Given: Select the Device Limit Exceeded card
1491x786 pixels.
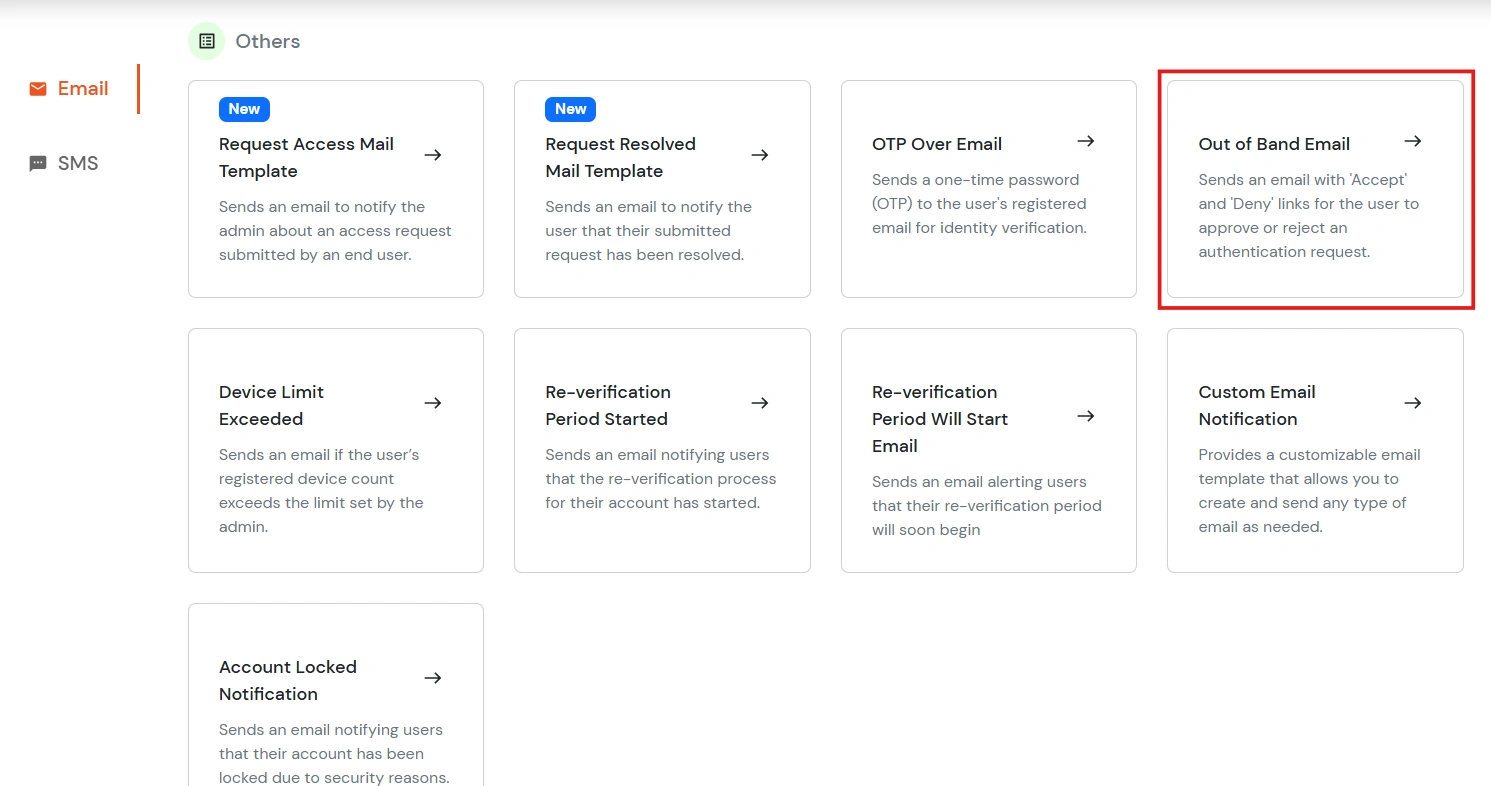Looking at the screenshot, I should pyautogui.click(x=335, y=450).
